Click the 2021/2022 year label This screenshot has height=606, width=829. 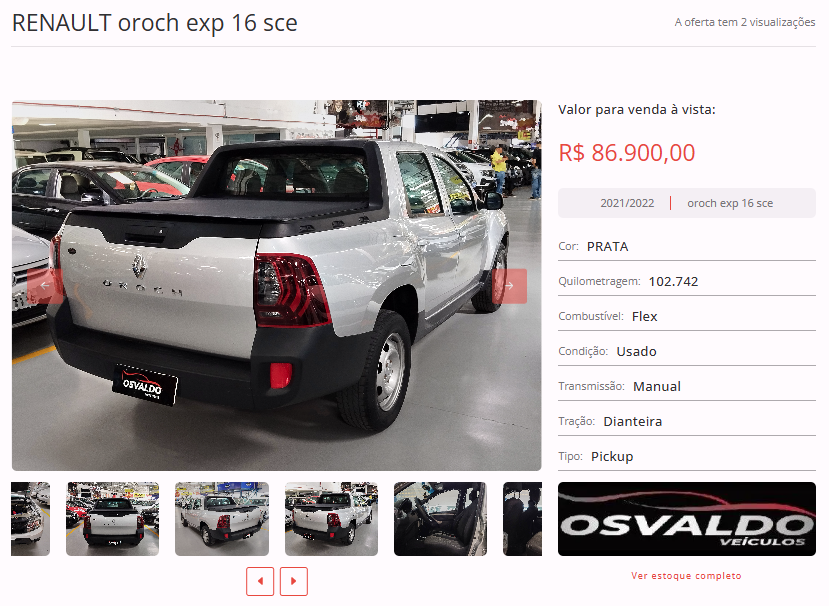[x=627, y=203]
